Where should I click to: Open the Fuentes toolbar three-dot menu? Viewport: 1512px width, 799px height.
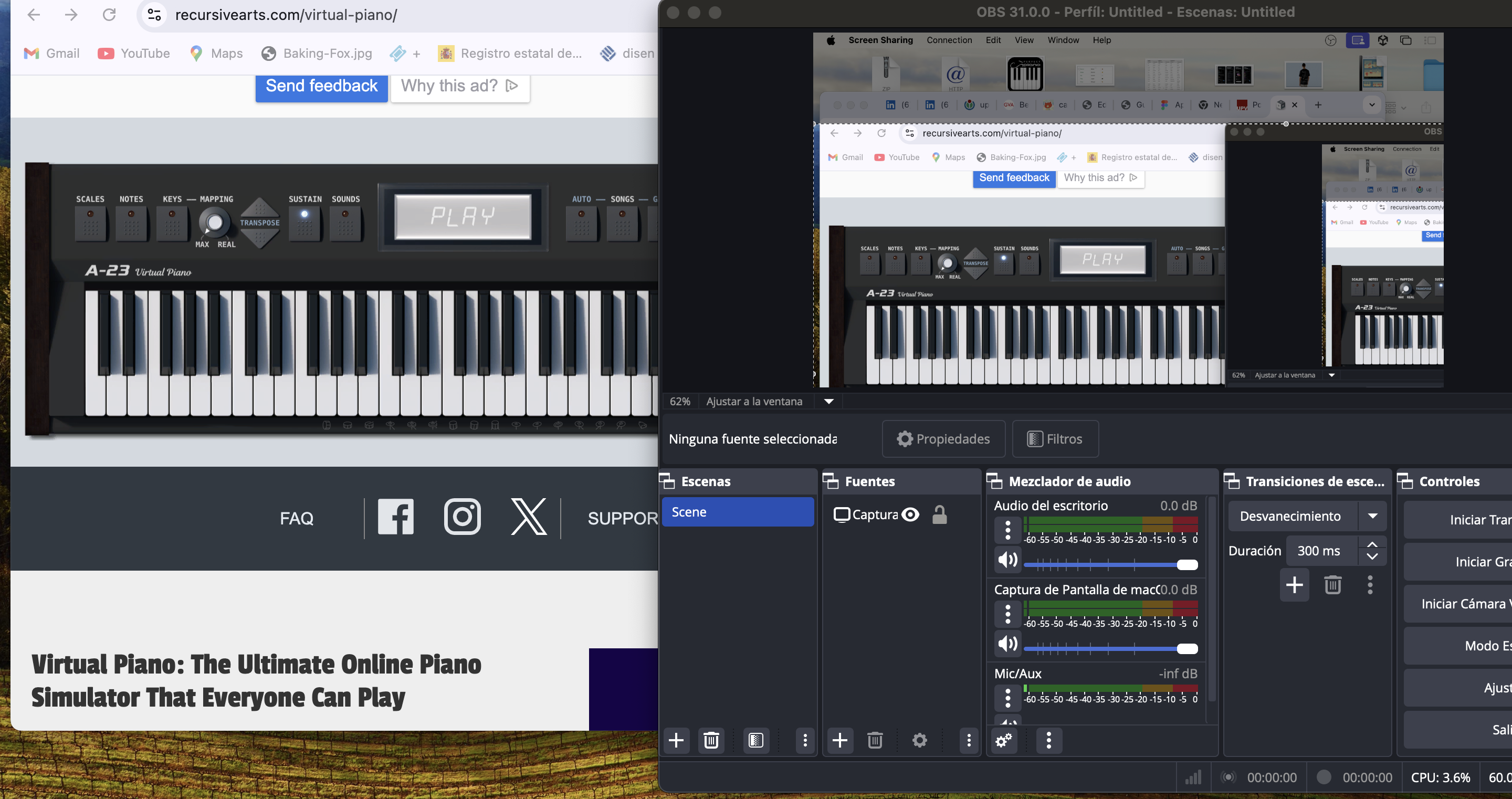coord(969,740)
